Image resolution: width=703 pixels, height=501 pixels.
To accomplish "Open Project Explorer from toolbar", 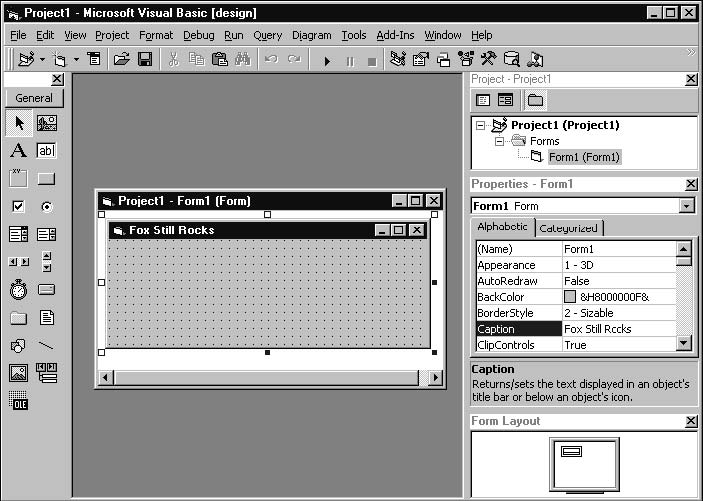I will pyautogui.click(x=398, y=59).
